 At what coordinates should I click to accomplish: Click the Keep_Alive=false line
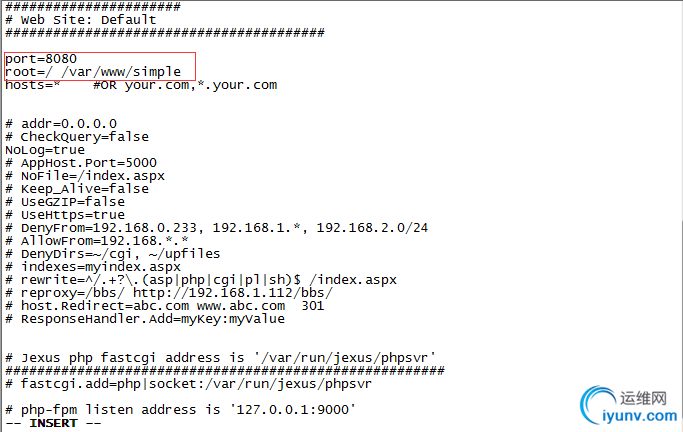point(77,189)
